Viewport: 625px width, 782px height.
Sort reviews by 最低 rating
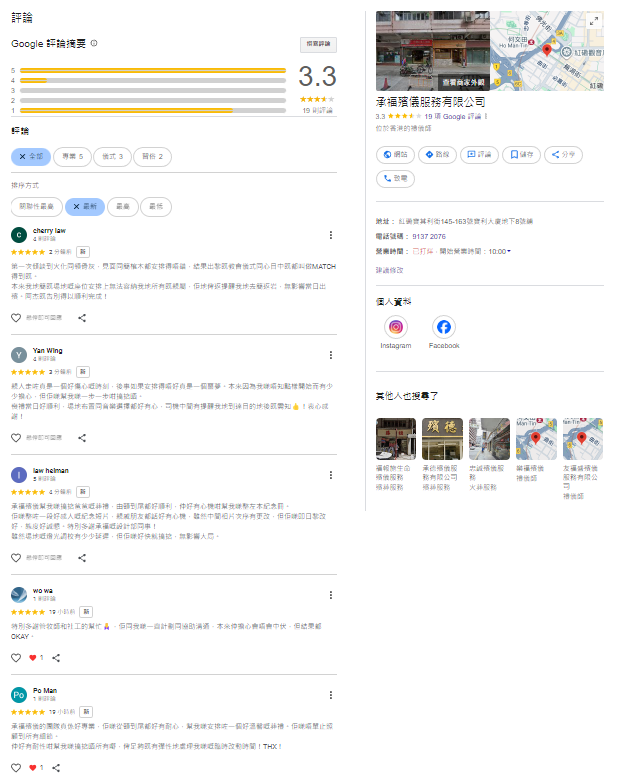156,206
